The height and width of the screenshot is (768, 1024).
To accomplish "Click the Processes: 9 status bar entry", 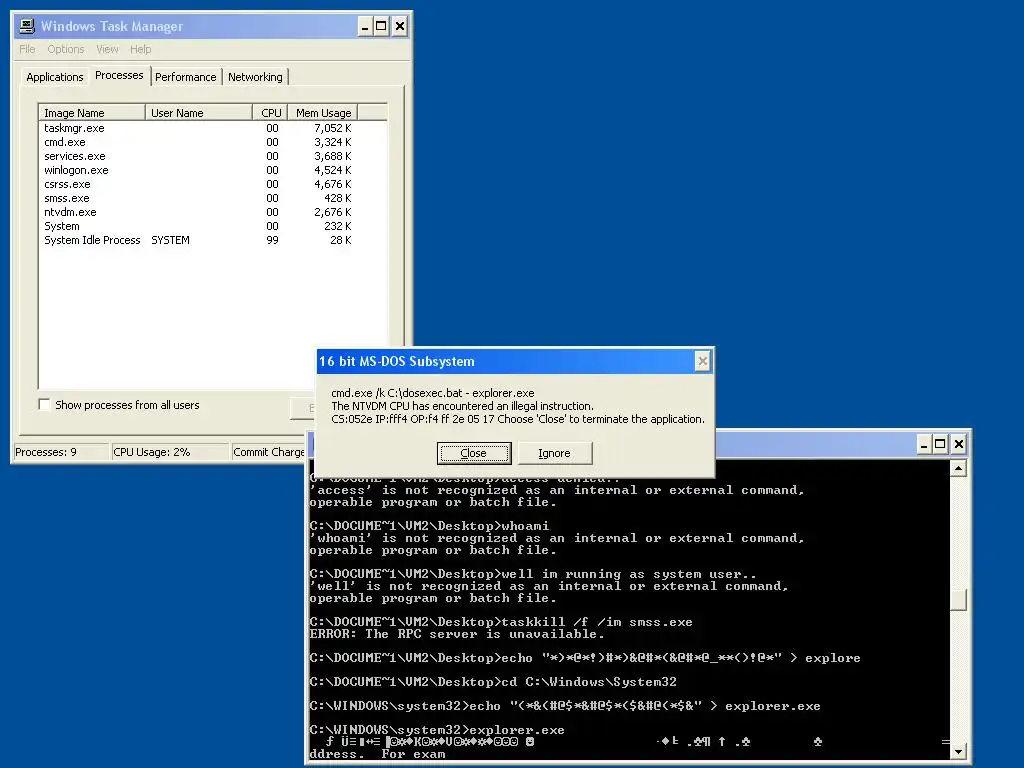I will pos(61,452).
